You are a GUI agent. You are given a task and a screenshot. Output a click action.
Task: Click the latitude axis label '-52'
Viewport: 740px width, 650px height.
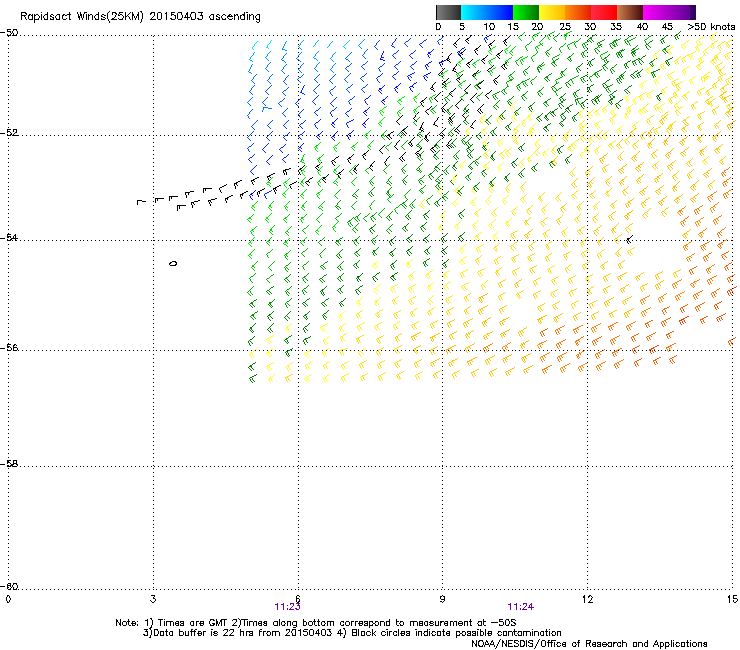[9, 132]
